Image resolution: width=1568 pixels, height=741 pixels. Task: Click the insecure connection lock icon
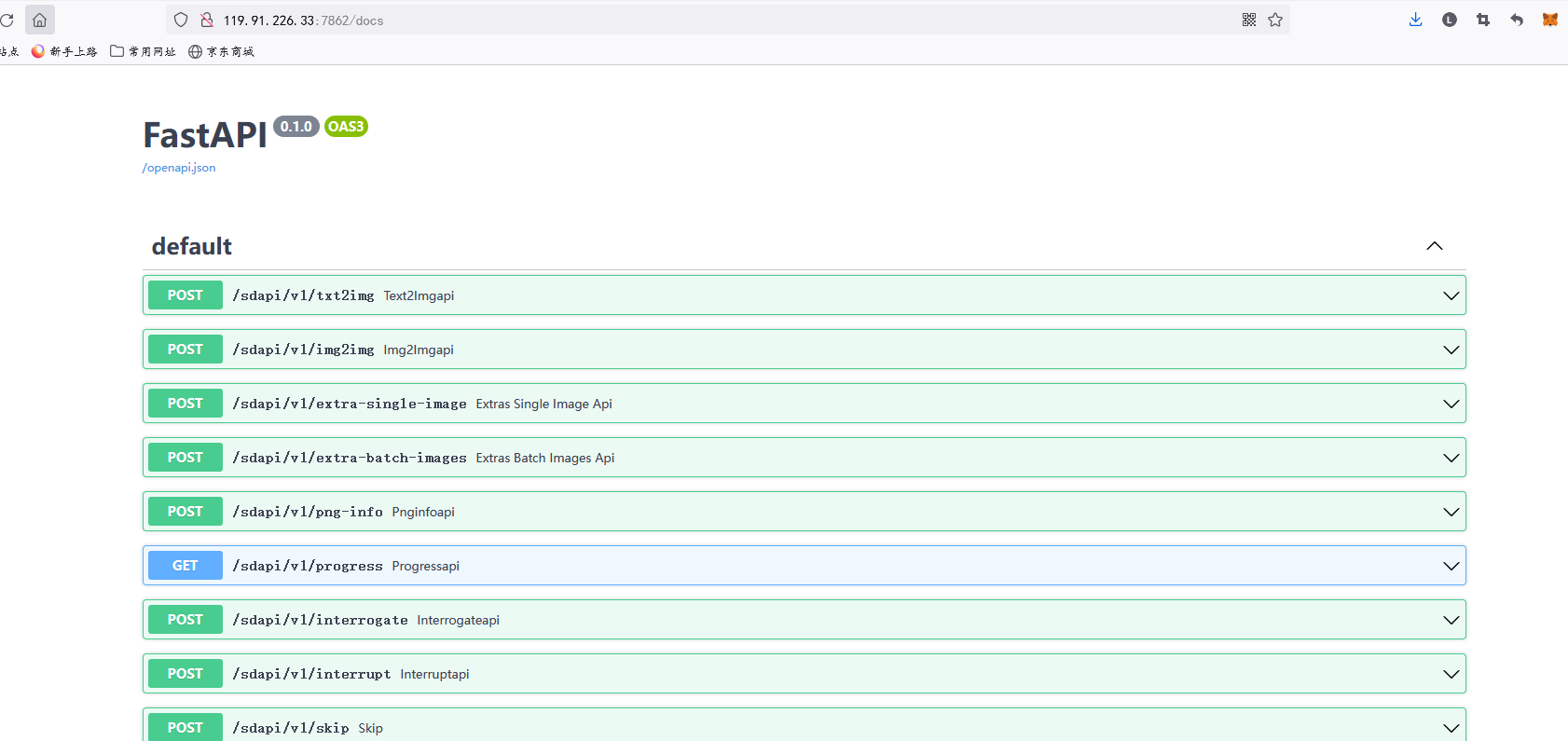point(207,20)
